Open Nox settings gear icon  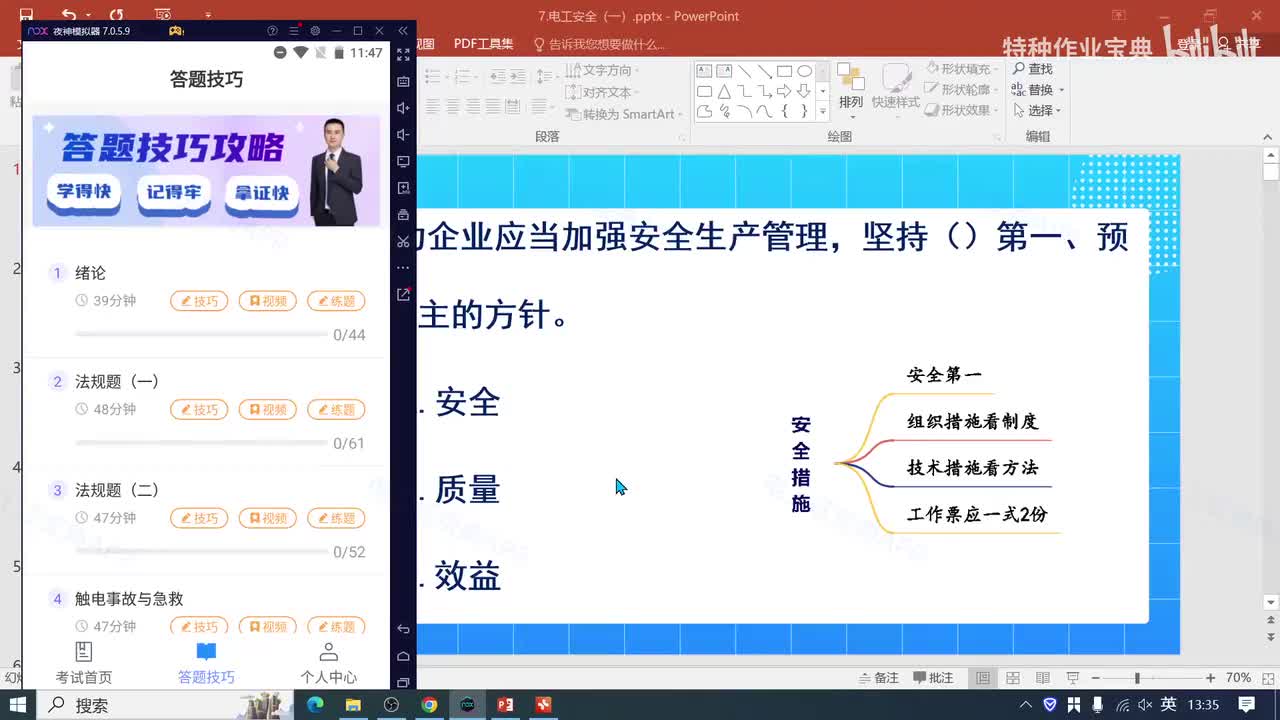(x=315, y=31)
